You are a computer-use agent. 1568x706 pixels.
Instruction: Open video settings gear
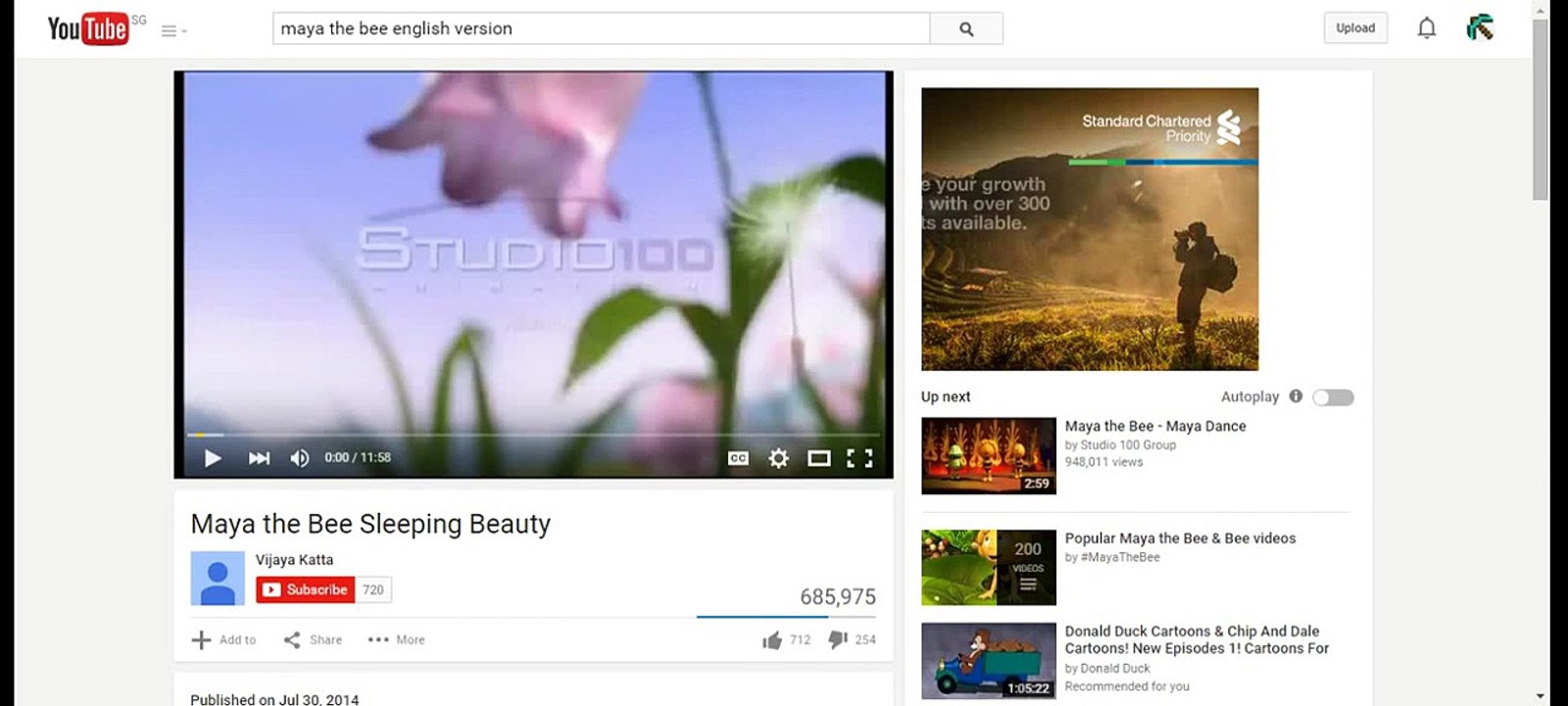point(778,458)
